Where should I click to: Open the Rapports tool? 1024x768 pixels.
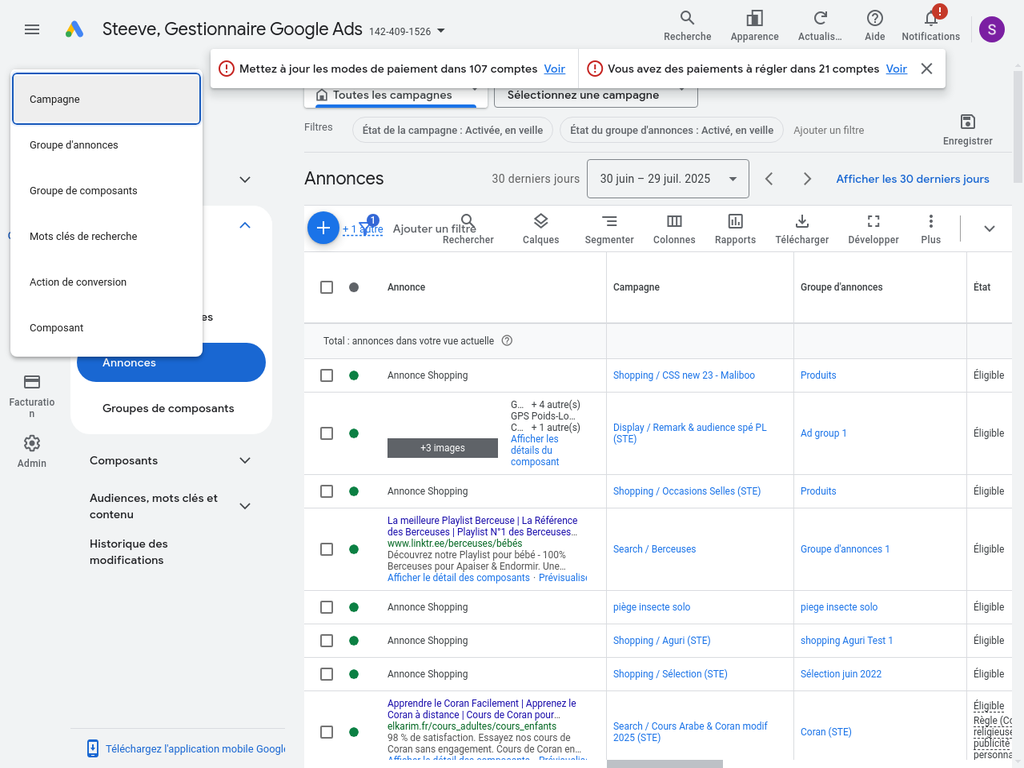click(x=735, y=229)
